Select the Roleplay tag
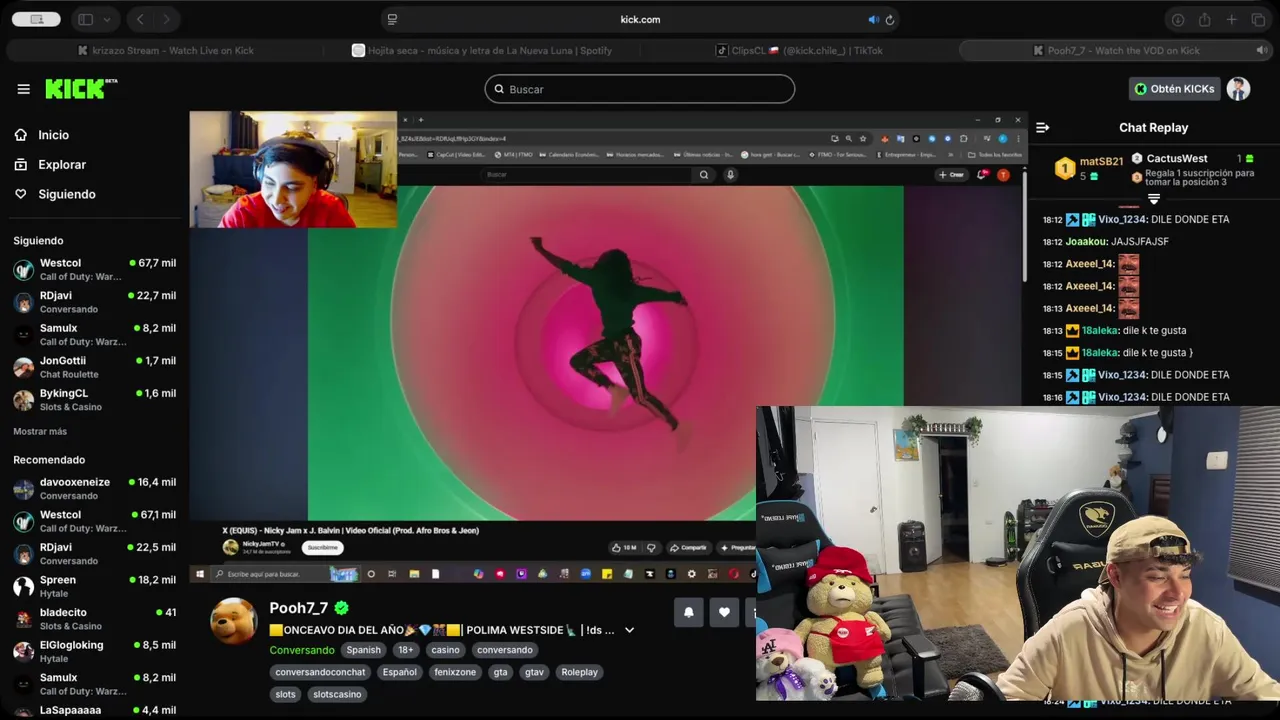Screen dimensions: 1280x720 pyautogui.click(x=579, y=672)
